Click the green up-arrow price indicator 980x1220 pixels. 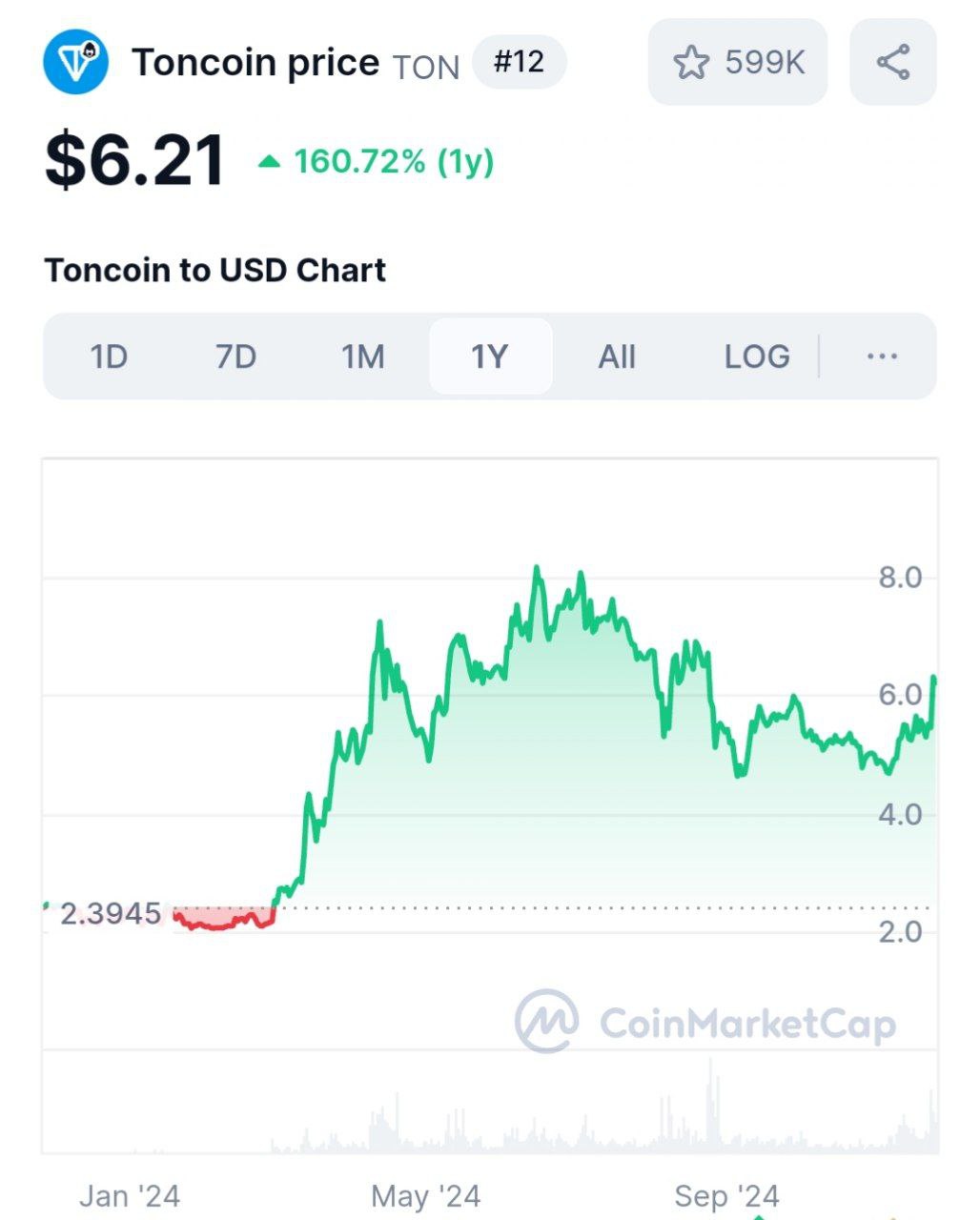click(270, 162)
